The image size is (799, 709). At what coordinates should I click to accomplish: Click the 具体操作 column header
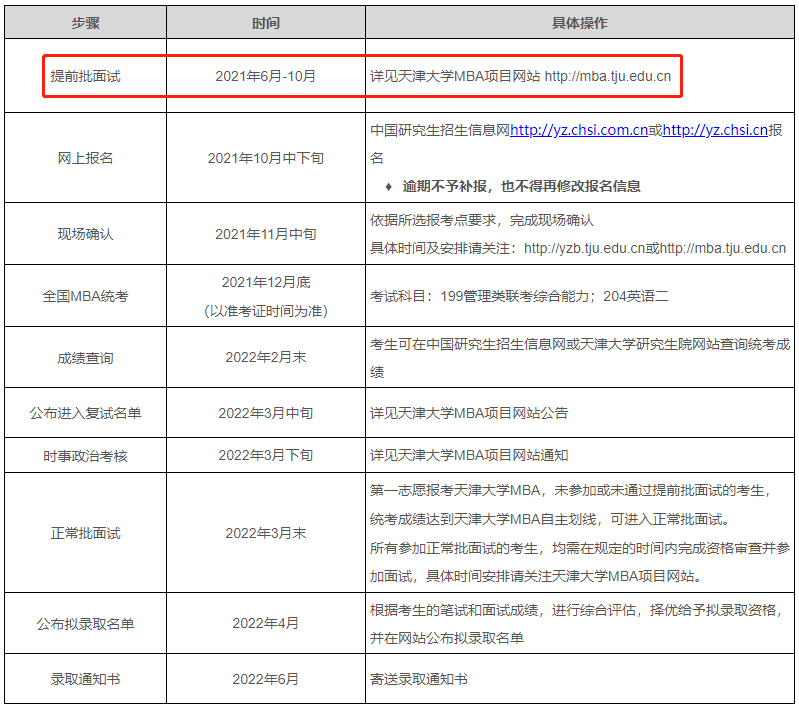(580, 23)
